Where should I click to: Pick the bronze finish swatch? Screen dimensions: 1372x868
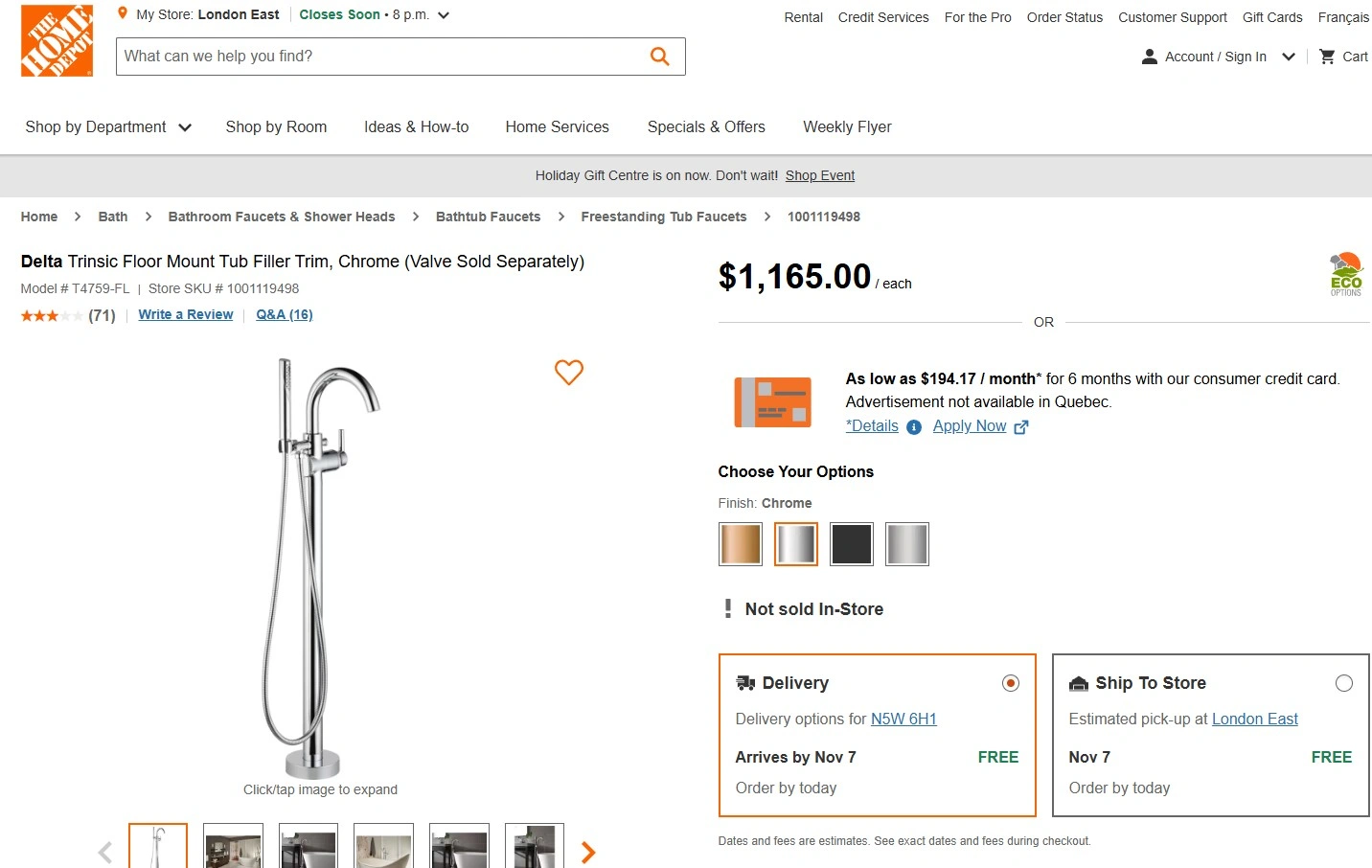(x=741, y=544)
